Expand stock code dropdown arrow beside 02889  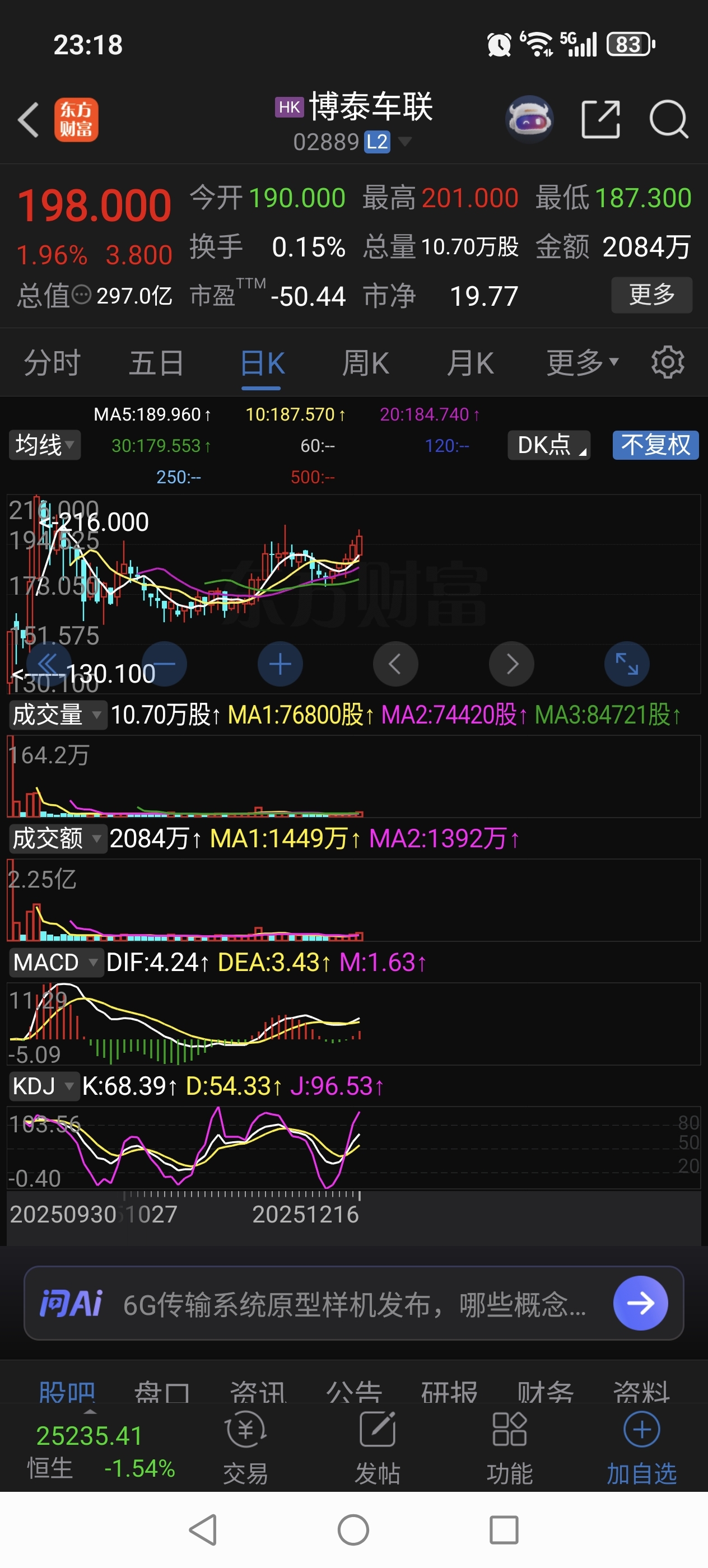click(404, 142)
